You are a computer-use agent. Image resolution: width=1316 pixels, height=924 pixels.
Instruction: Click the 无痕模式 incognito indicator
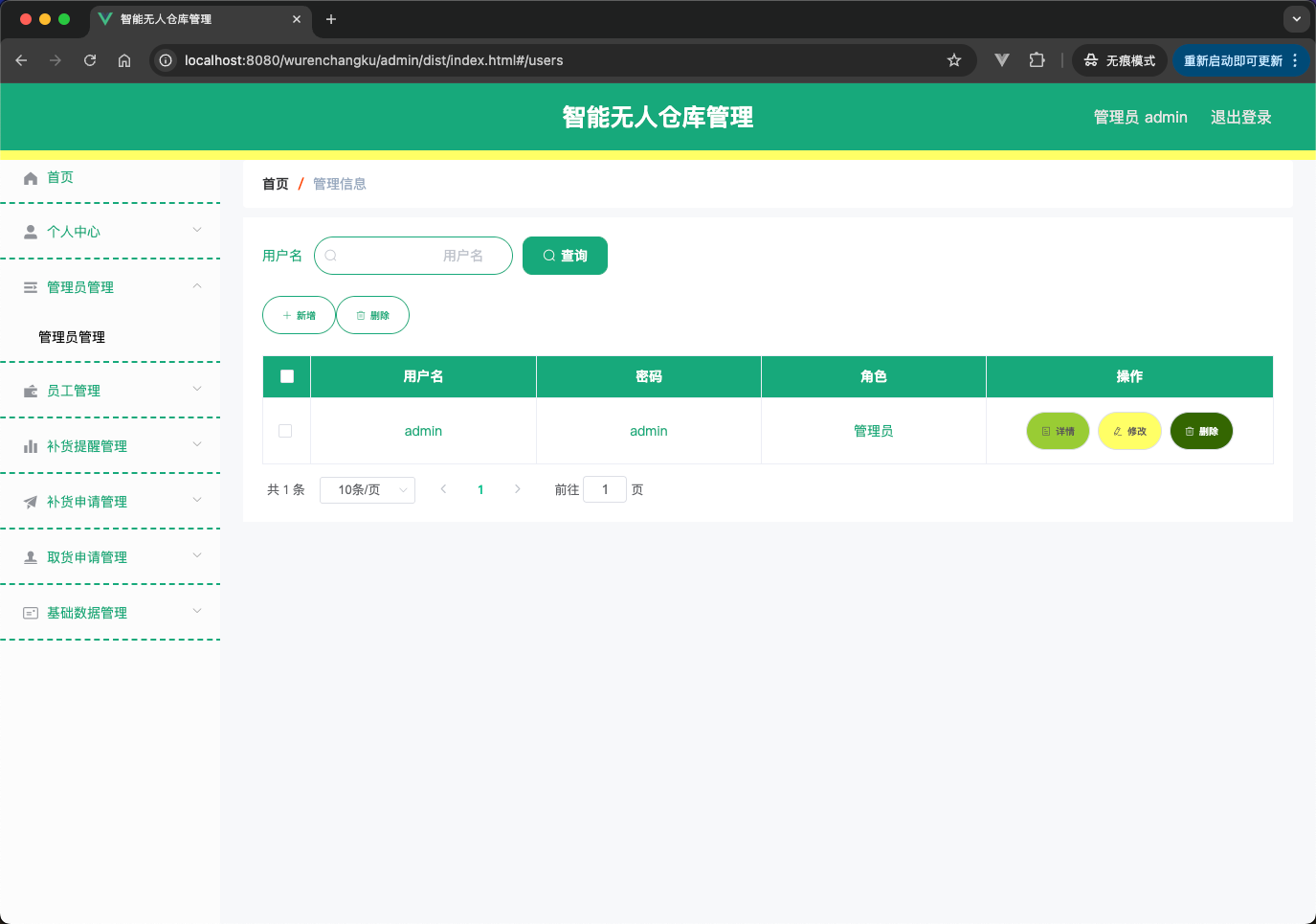pyautogui.click(x=1120, y=60)
